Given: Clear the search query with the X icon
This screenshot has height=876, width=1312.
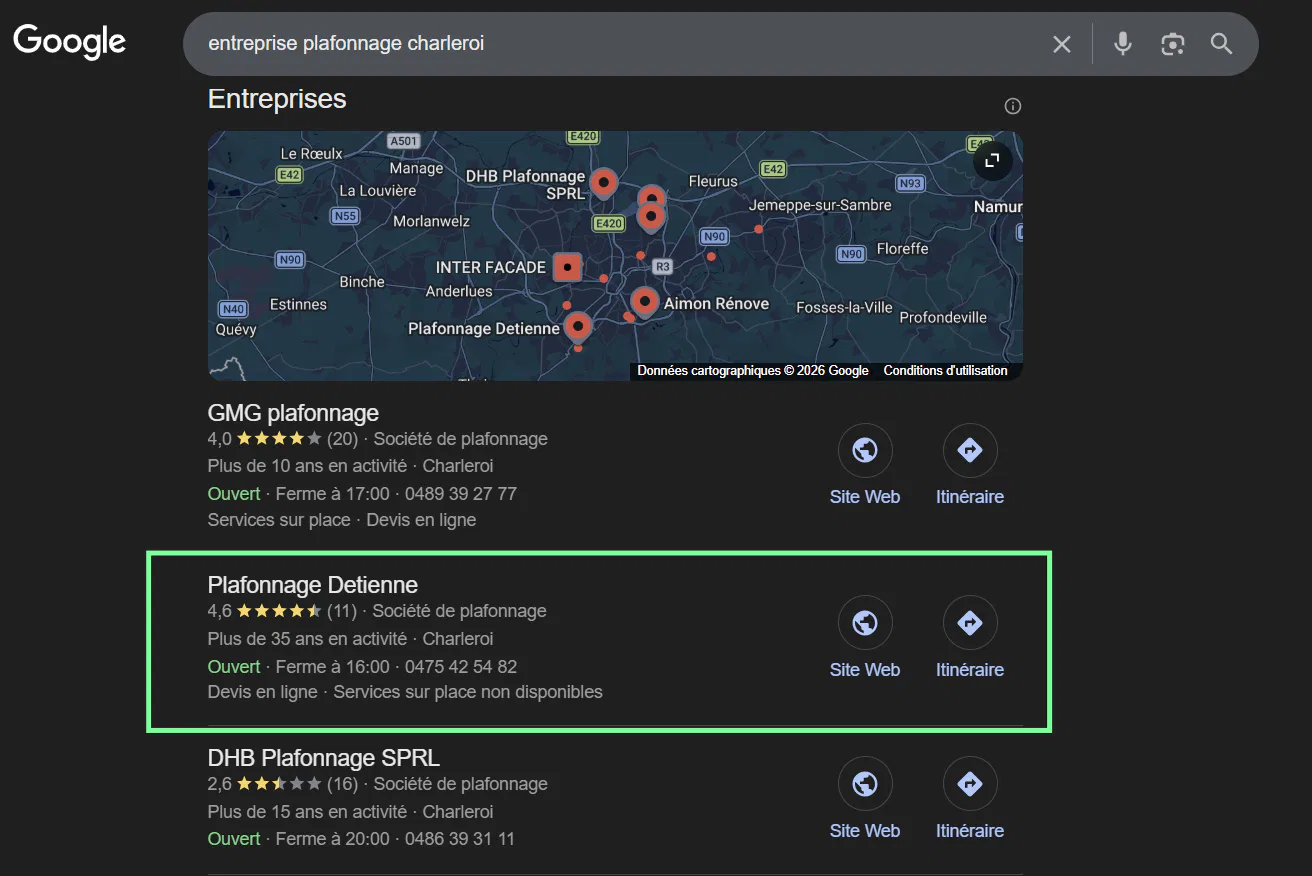Looking at the screenshot, I should coord(1062,44).
